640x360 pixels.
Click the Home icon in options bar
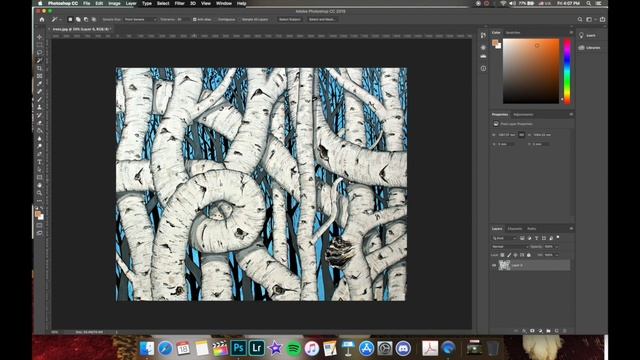[x=42, y=19]
